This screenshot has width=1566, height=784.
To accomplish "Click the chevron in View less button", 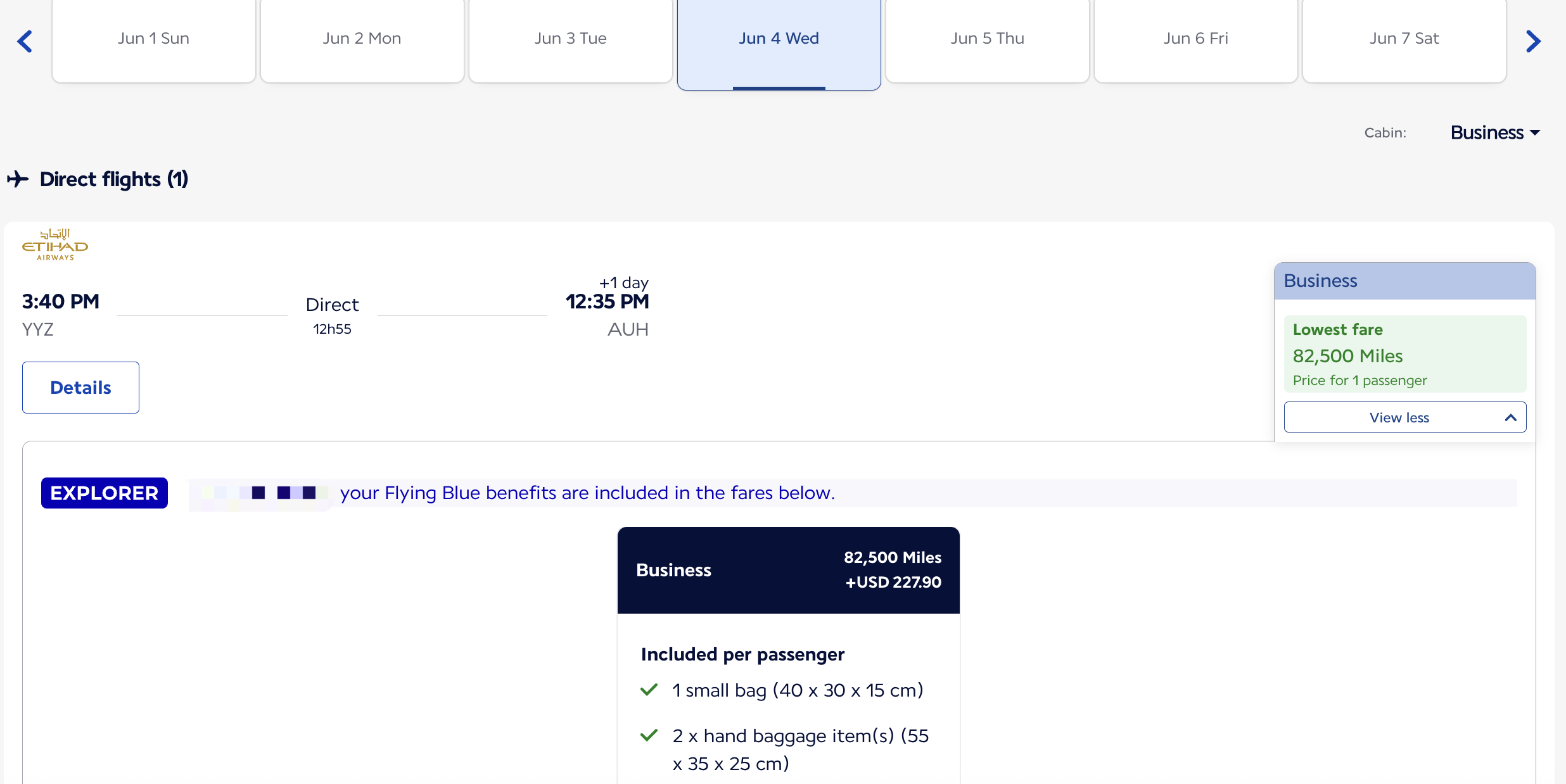I will coord(1510,417).
